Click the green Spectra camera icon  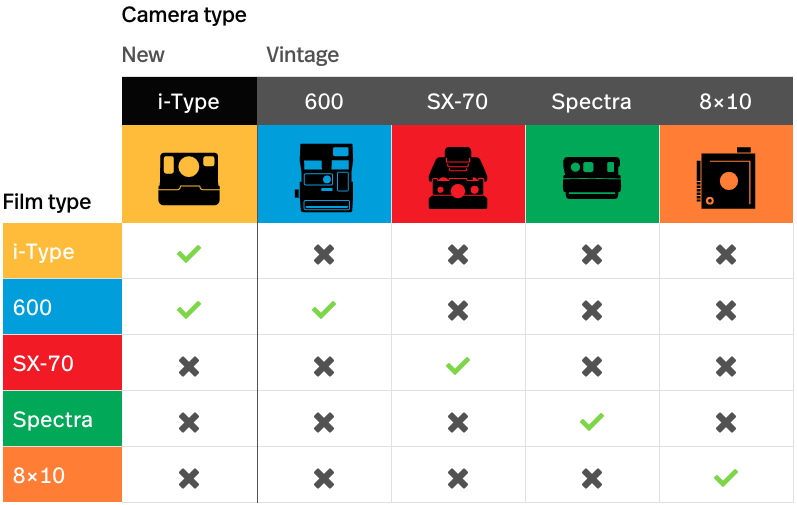coord(592,177)
